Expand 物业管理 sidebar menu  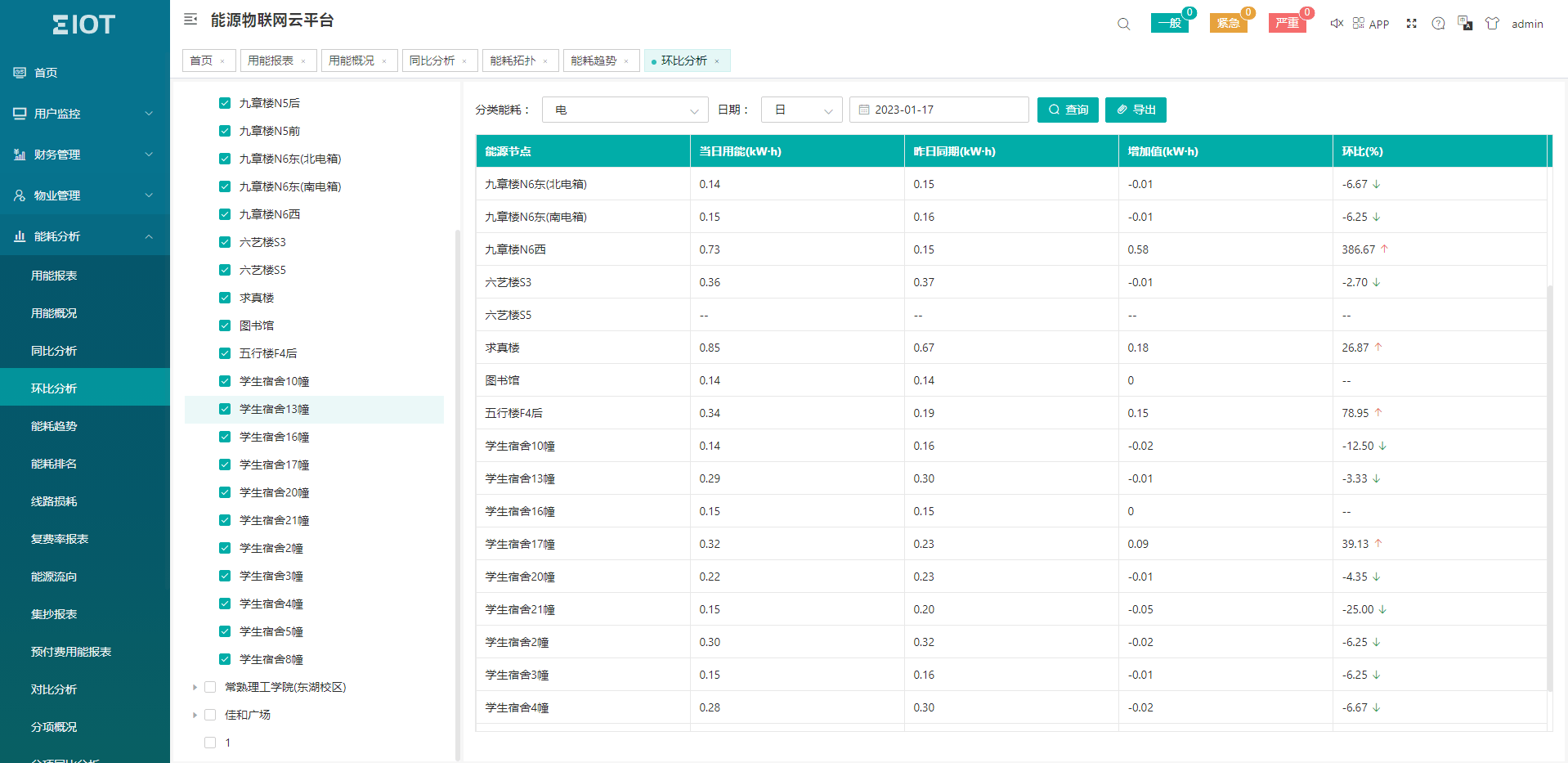(x=85, y=195)
